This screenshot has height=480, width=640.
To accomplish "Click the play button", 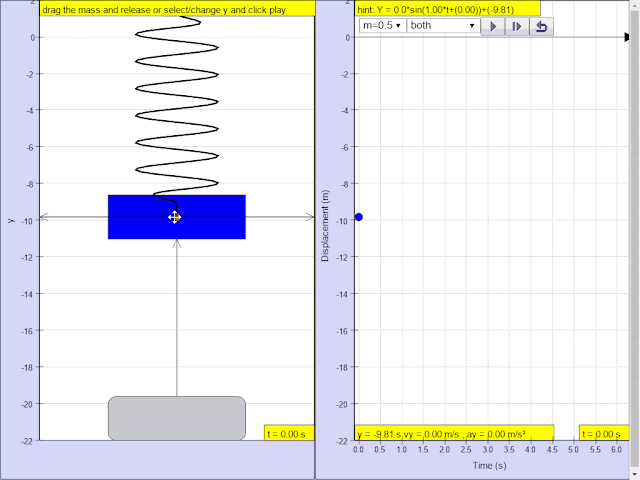I will click(493, 27).
